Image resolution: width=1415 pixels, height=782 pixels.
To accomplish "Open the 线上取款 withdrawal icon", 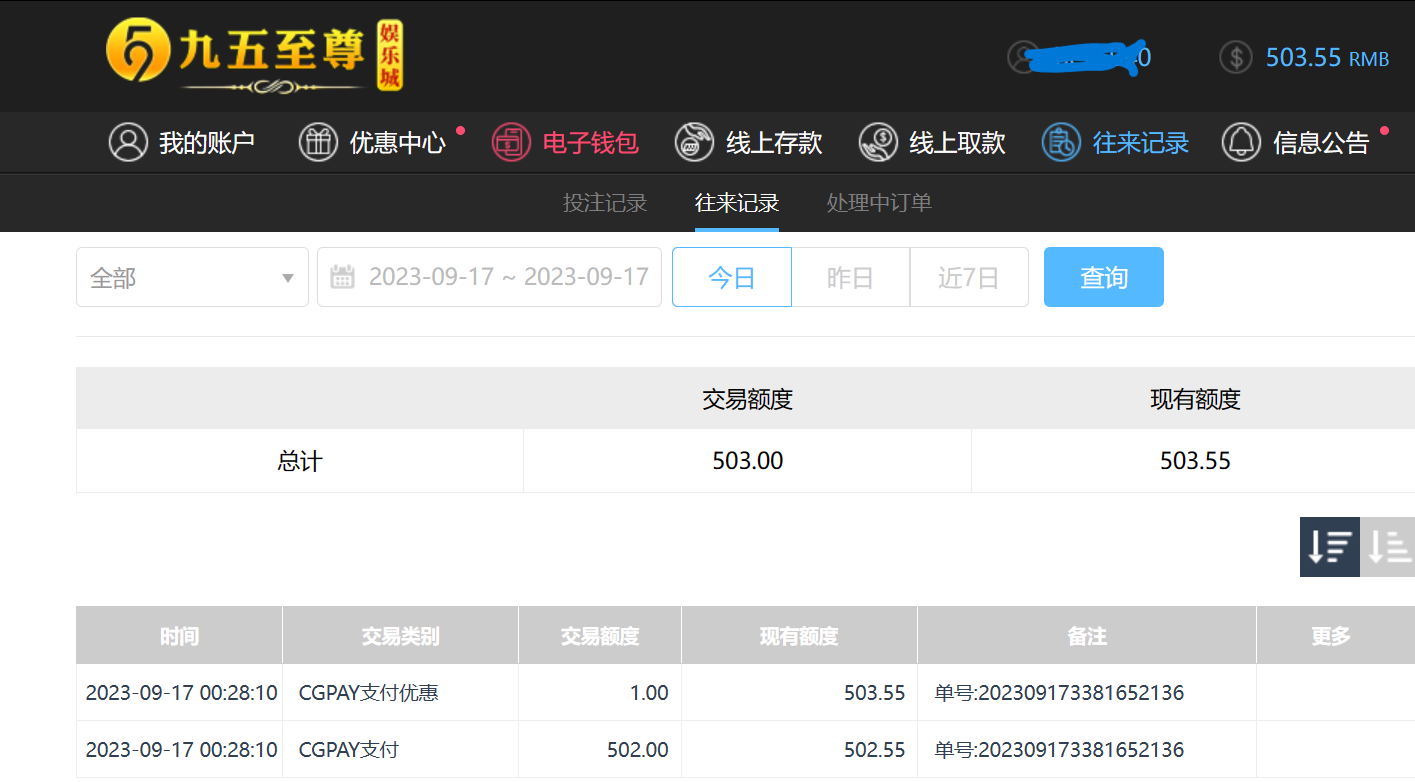I will (878, 142).
